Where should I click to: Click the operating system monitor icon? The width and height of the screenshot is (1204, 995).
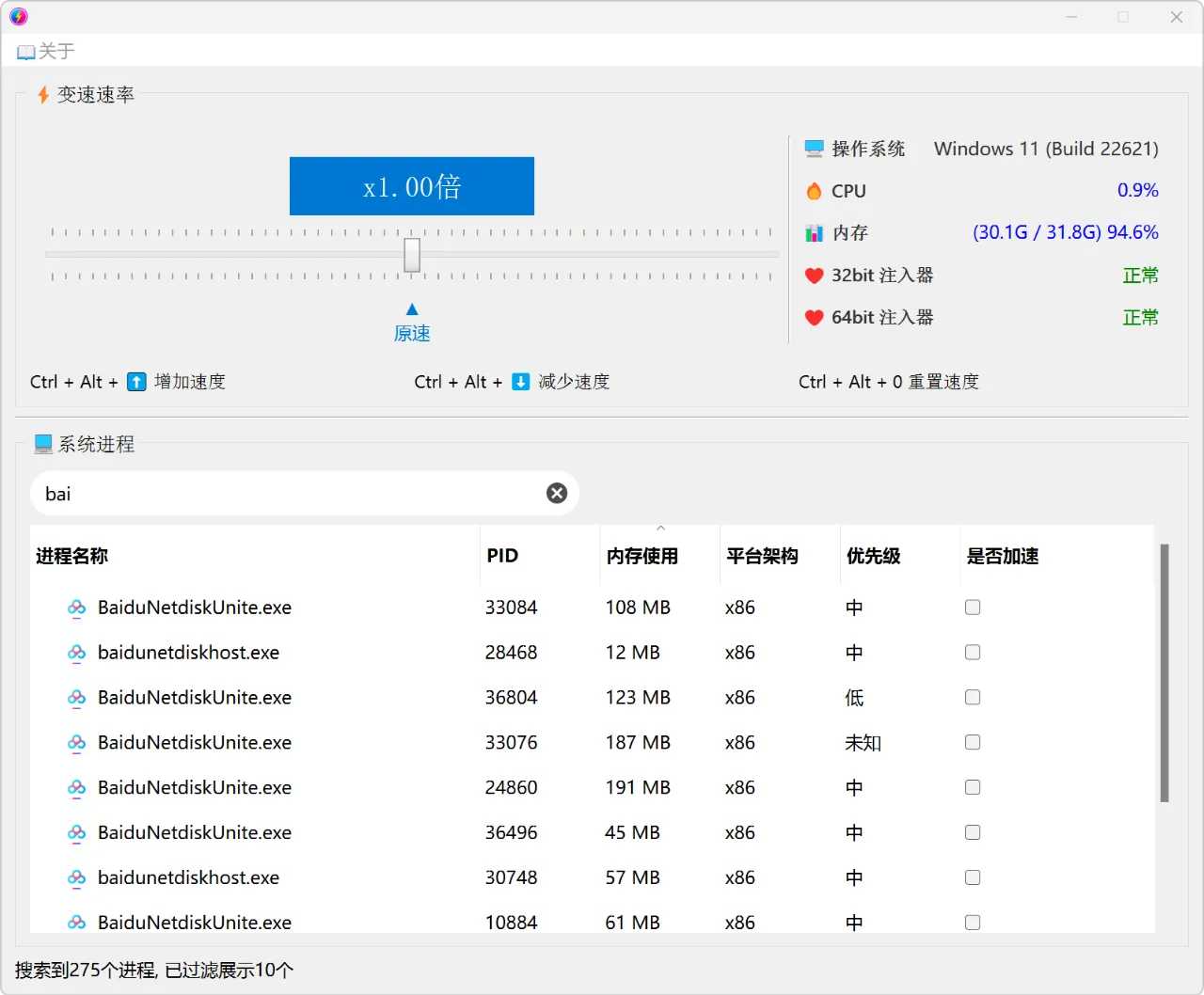tap(814, 149)
